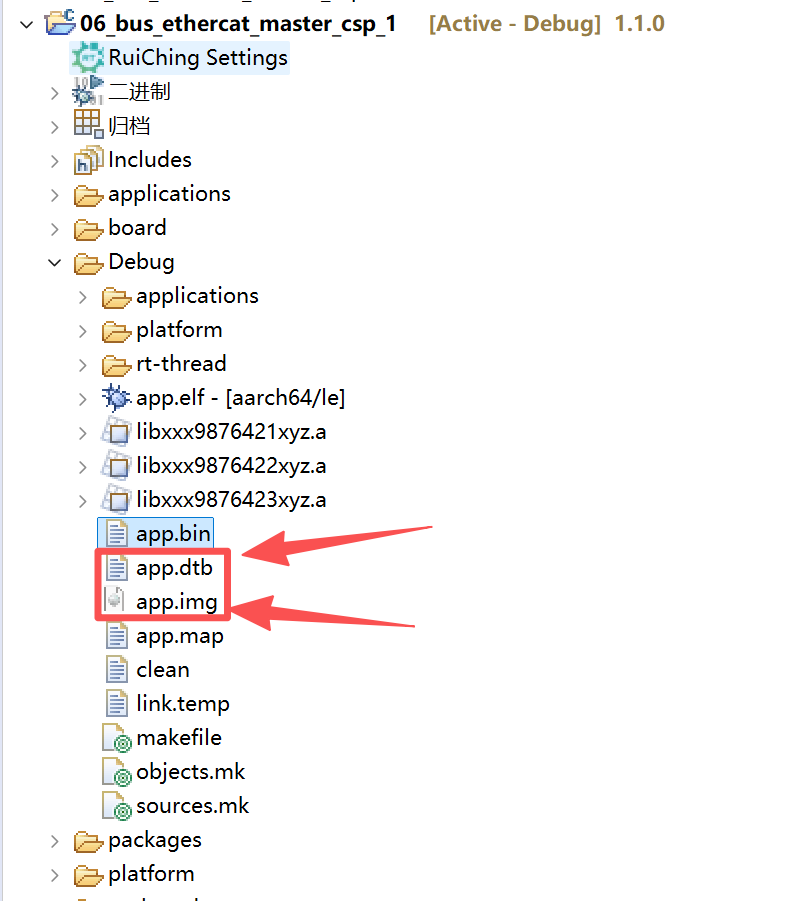The width and height of the screenshot is (791, 902).
Task: Expand the board folder
Action: pyautogui.click(x=55, y=229)
